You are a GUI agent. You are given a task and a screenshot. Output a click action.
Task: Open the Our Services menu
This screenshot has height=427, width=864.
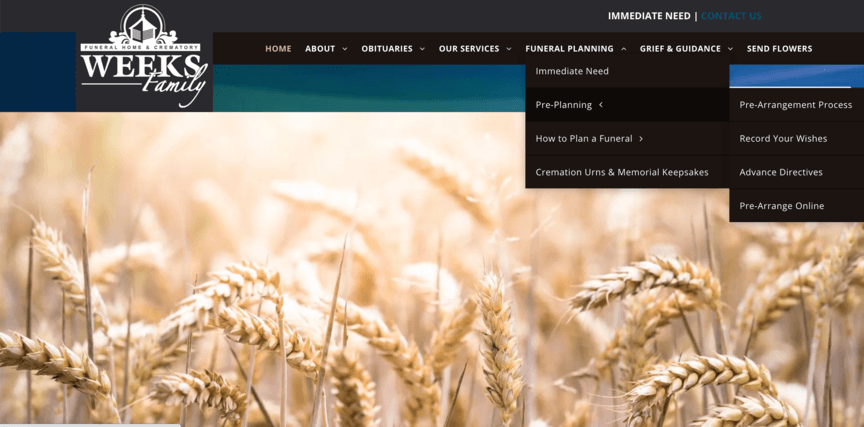click(469, 48)
